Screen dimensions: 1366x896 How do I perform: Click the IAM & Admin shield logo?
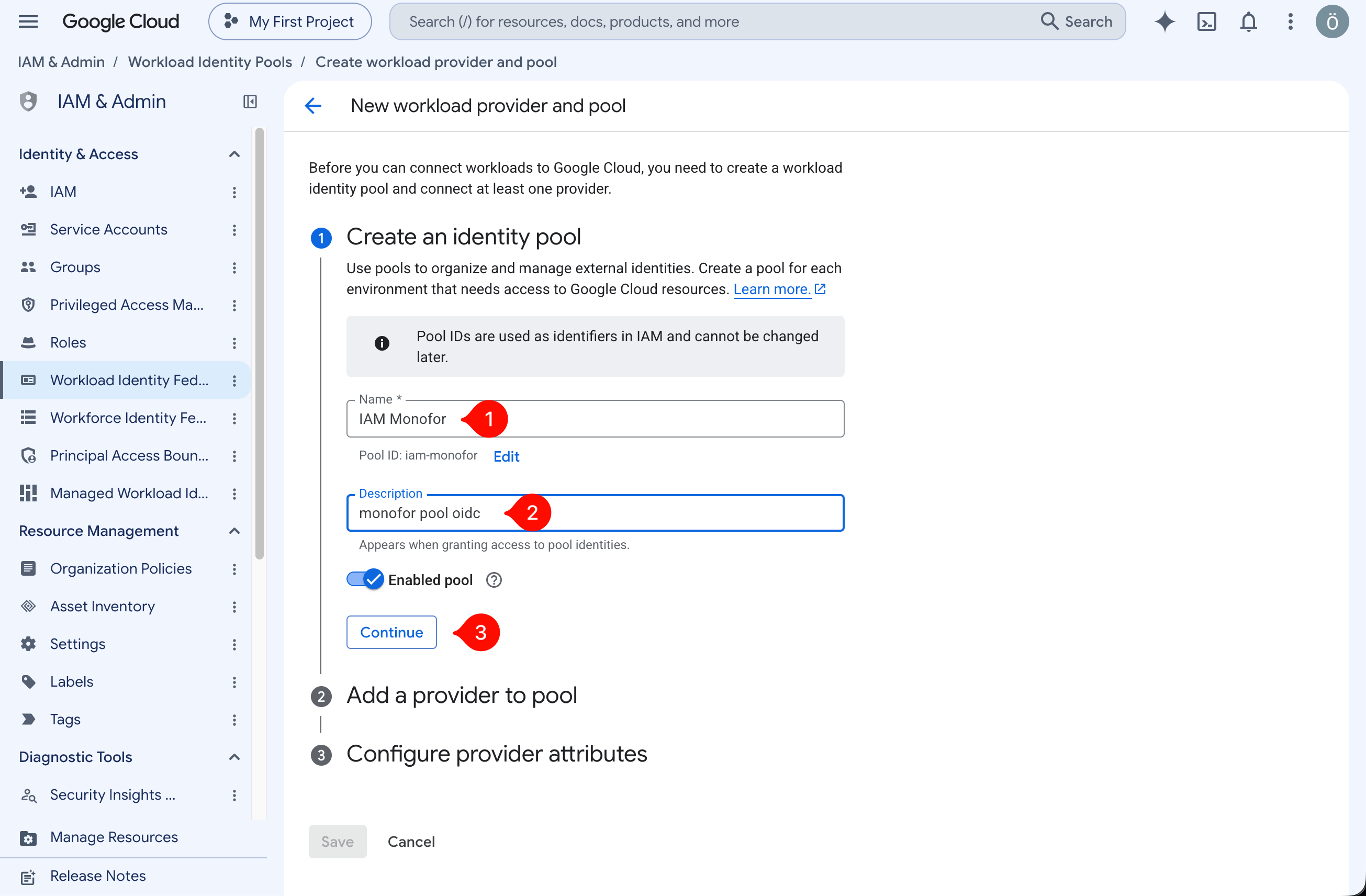pos(28,102)
